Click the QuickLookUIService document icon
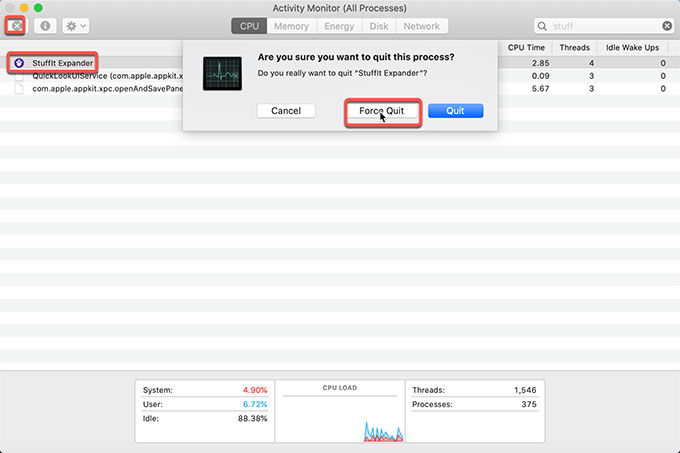680x453 pixels. 19,76
